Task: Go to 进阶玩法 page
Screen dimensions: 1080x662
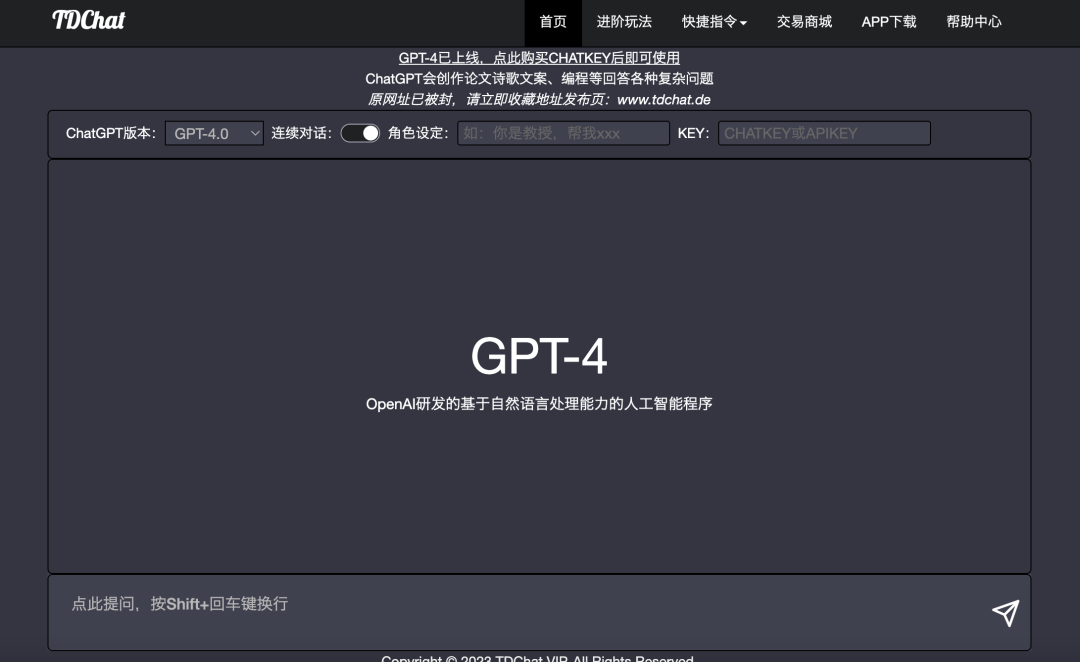Action: point(624,22)
